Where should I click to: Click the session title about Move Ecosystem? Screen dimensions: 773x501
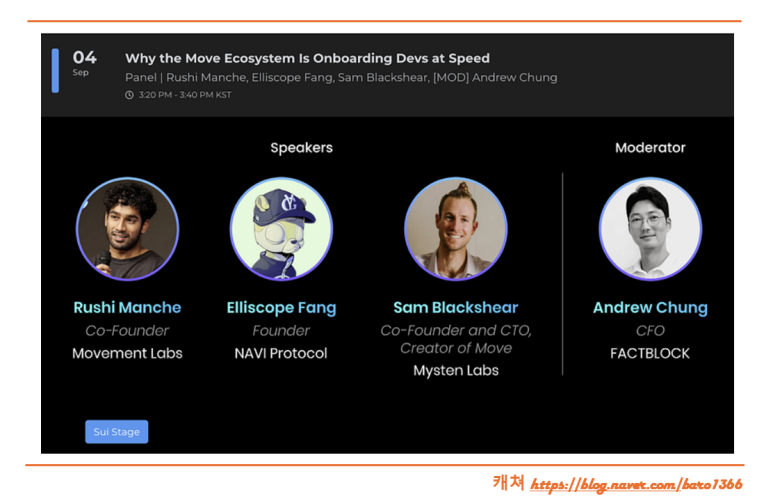pyautogui.click(x=308, y=58)
